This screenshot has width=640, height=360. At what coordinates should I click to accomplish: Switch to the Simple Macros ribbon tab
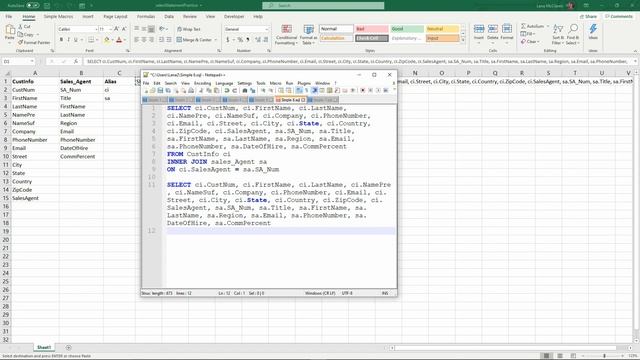pyautogui.click(x=58, y=17)
